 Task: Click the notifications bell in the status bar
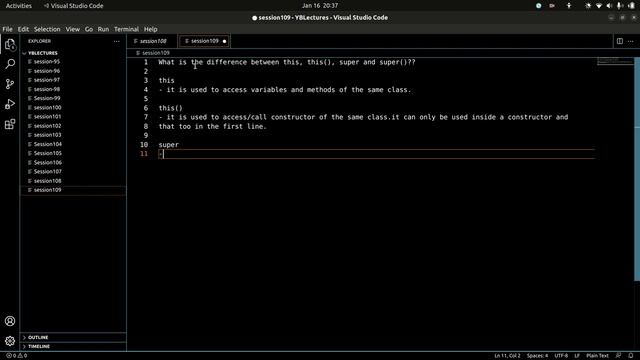click(x=631, y=356)
